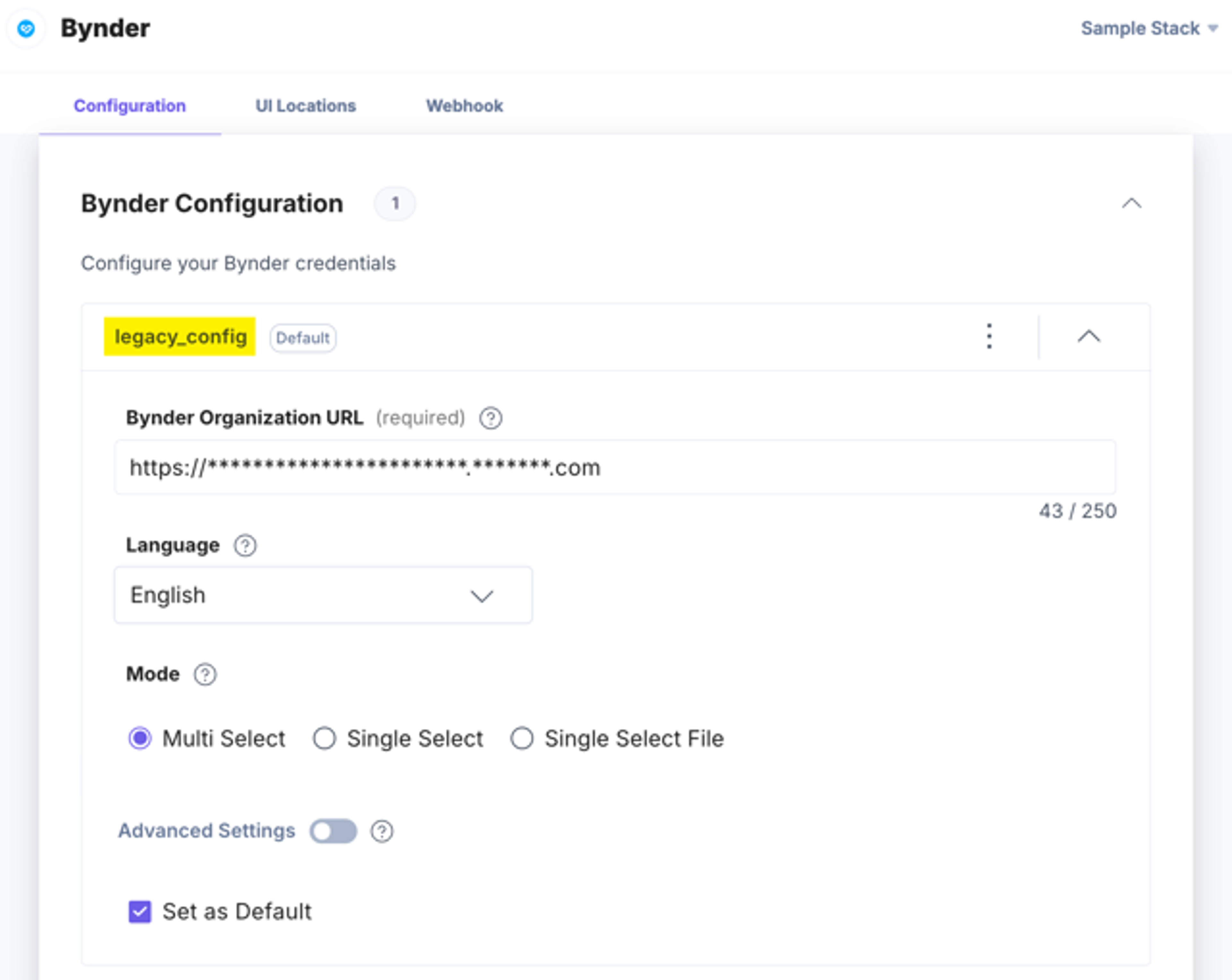This screenshot has height=980, width=1232.
Task: Show help for Bynder Organization URL
Action: click(x=490, y=418)
